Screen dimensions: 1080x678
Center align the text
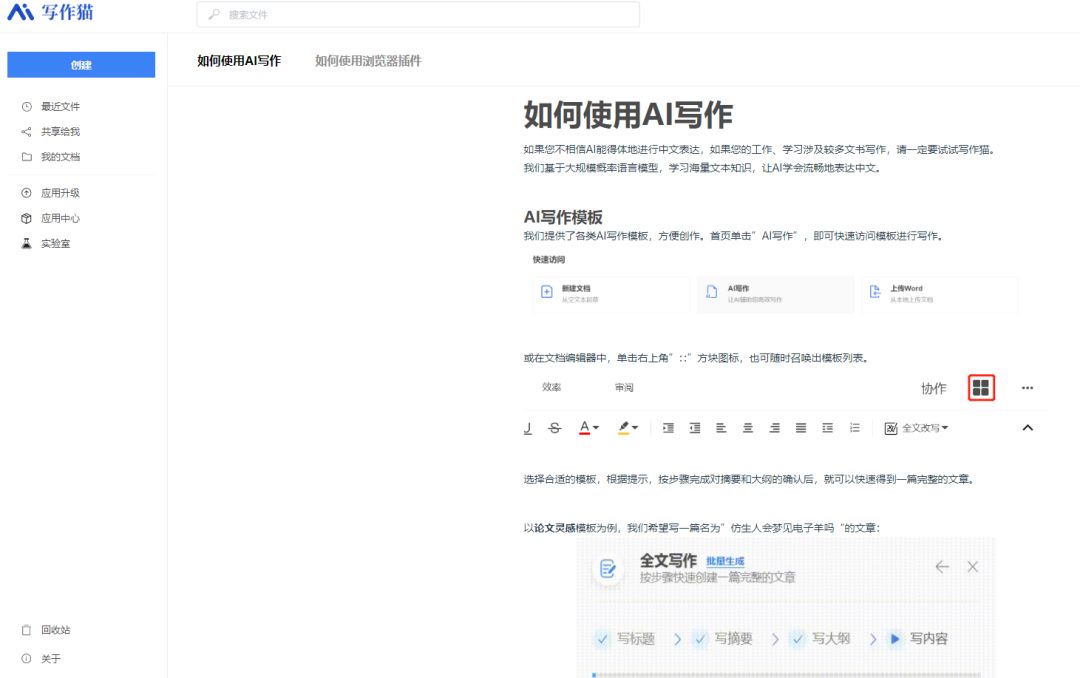click(748, 428)
